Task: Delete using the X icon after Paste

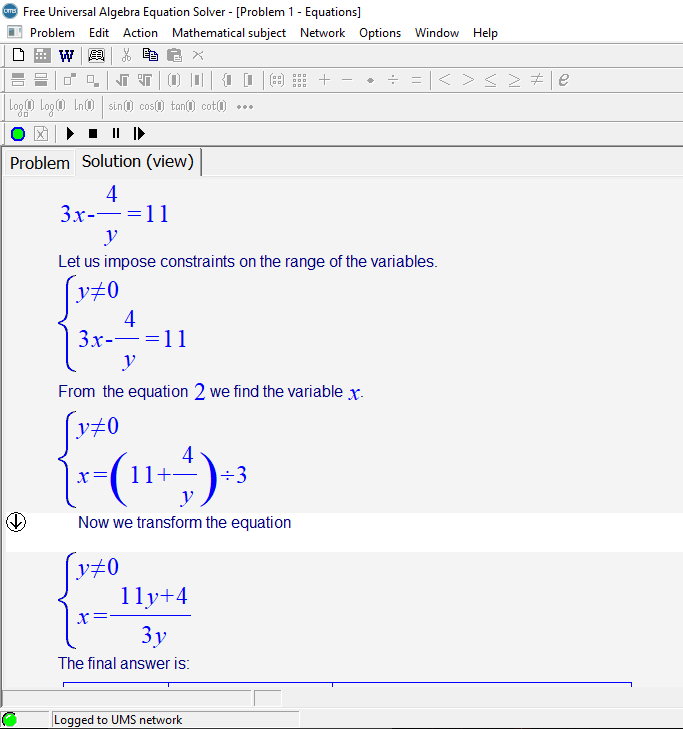Action: (198, 55)
